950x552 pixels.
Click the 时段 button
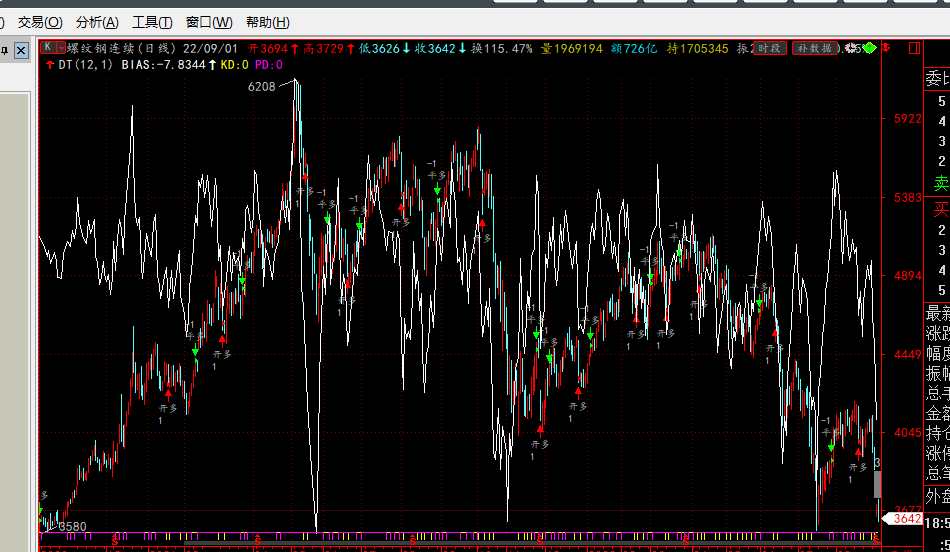(x=770, y=48)
